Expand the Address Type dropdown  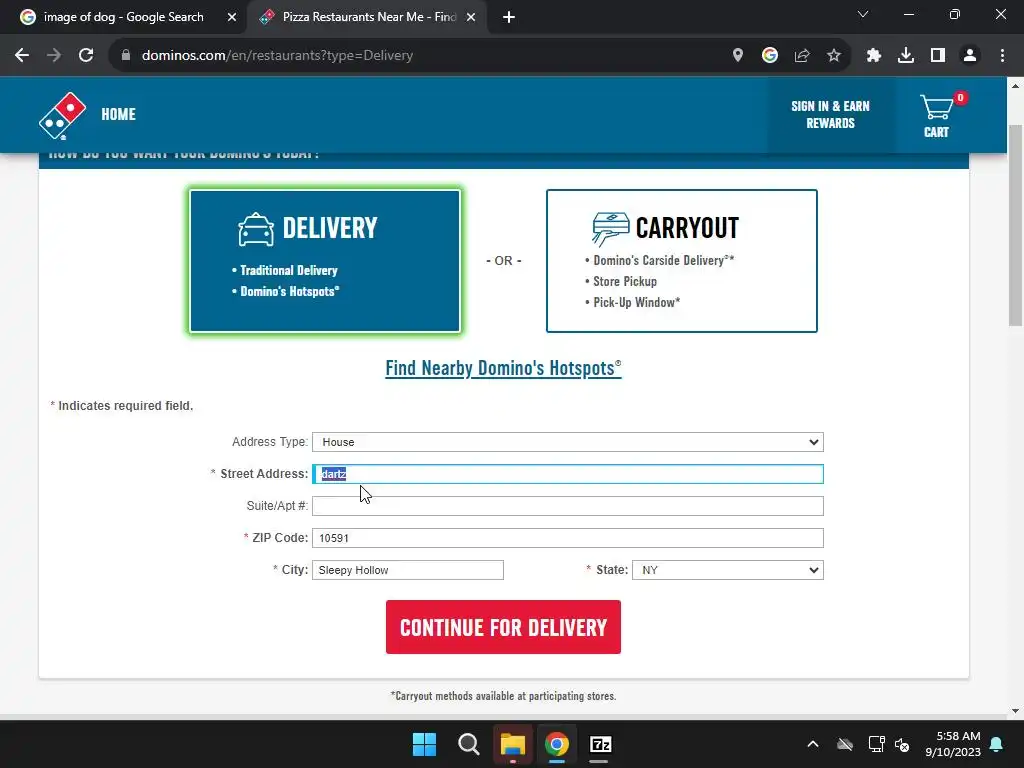point(568,442)
